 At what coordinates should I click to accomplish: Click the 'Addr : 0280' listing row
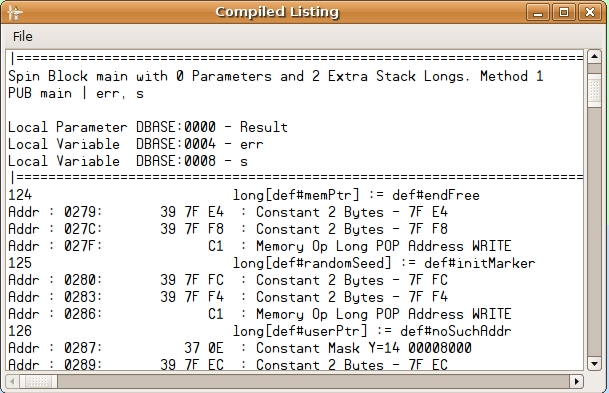pos(228,280)
